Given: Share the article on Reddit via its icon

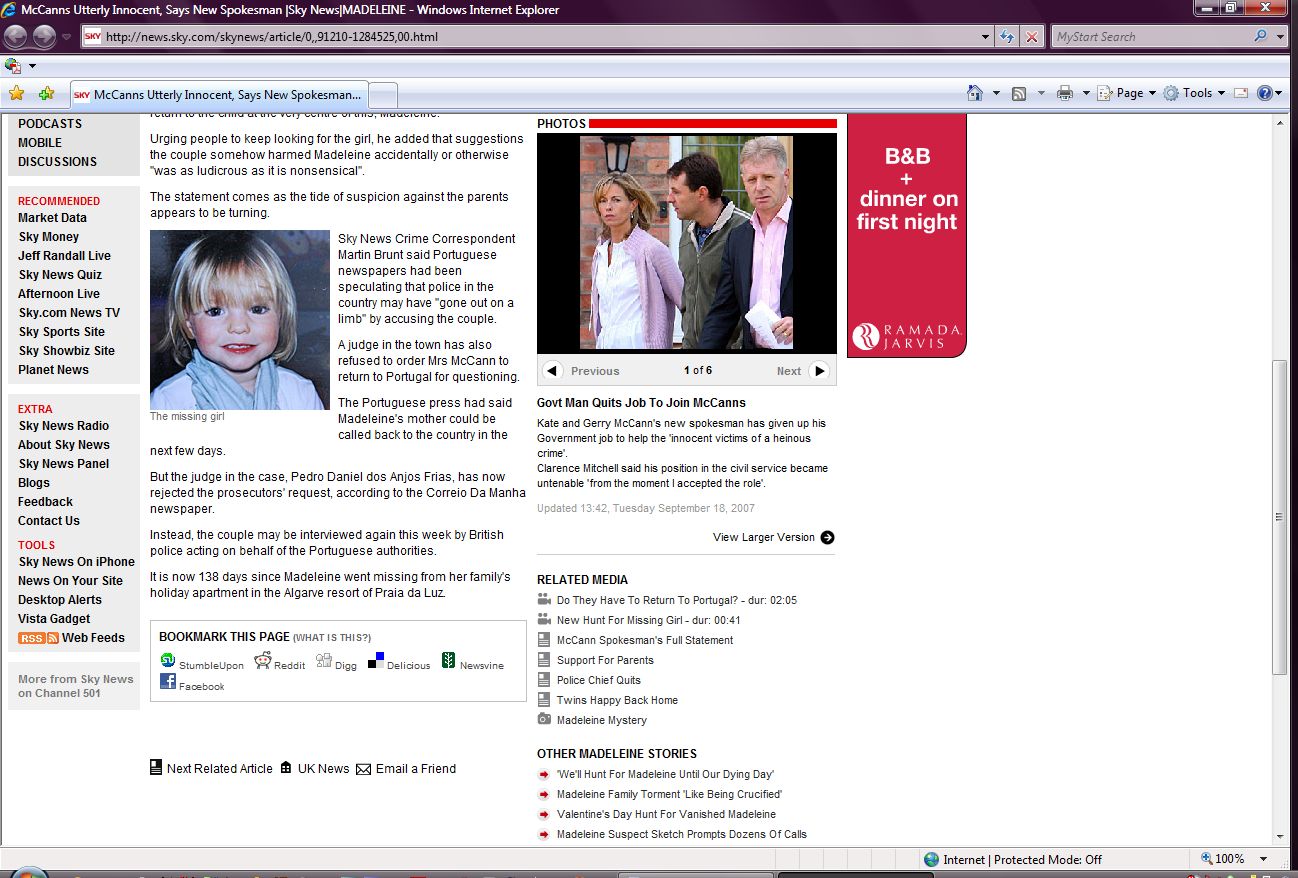Looking at the screenshot, I should (263, 661).
